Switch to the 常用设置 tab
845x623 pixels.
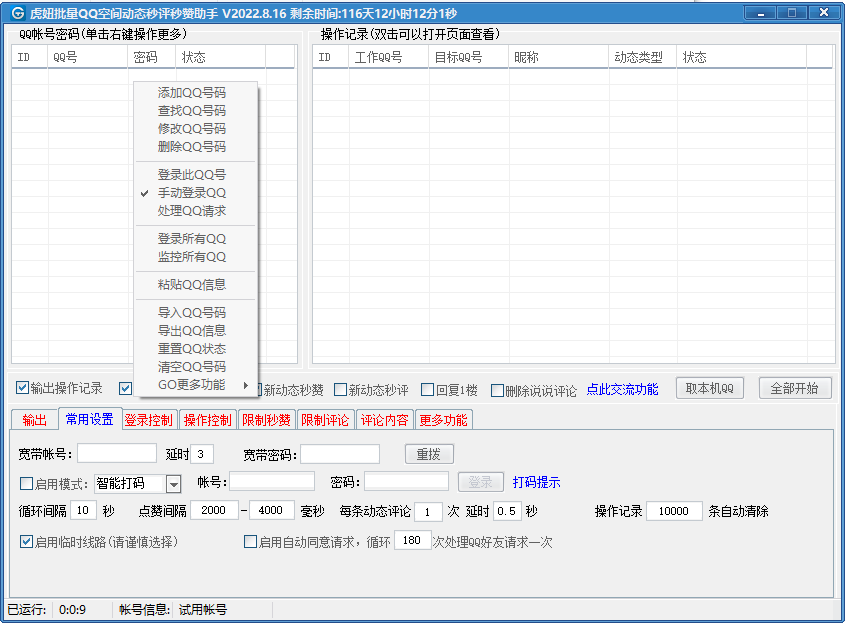[89, 419]
